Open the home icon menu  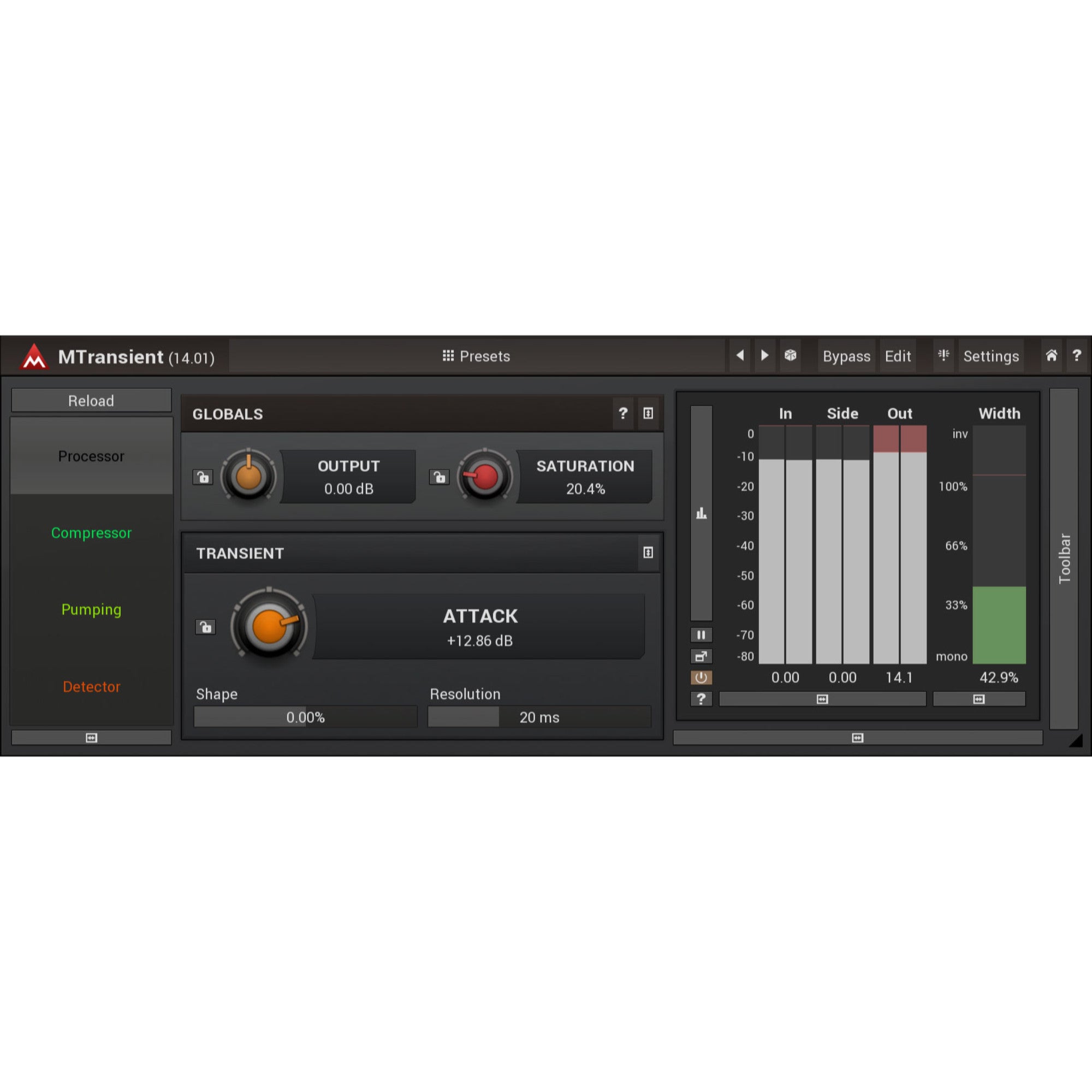coord(1051,355)
